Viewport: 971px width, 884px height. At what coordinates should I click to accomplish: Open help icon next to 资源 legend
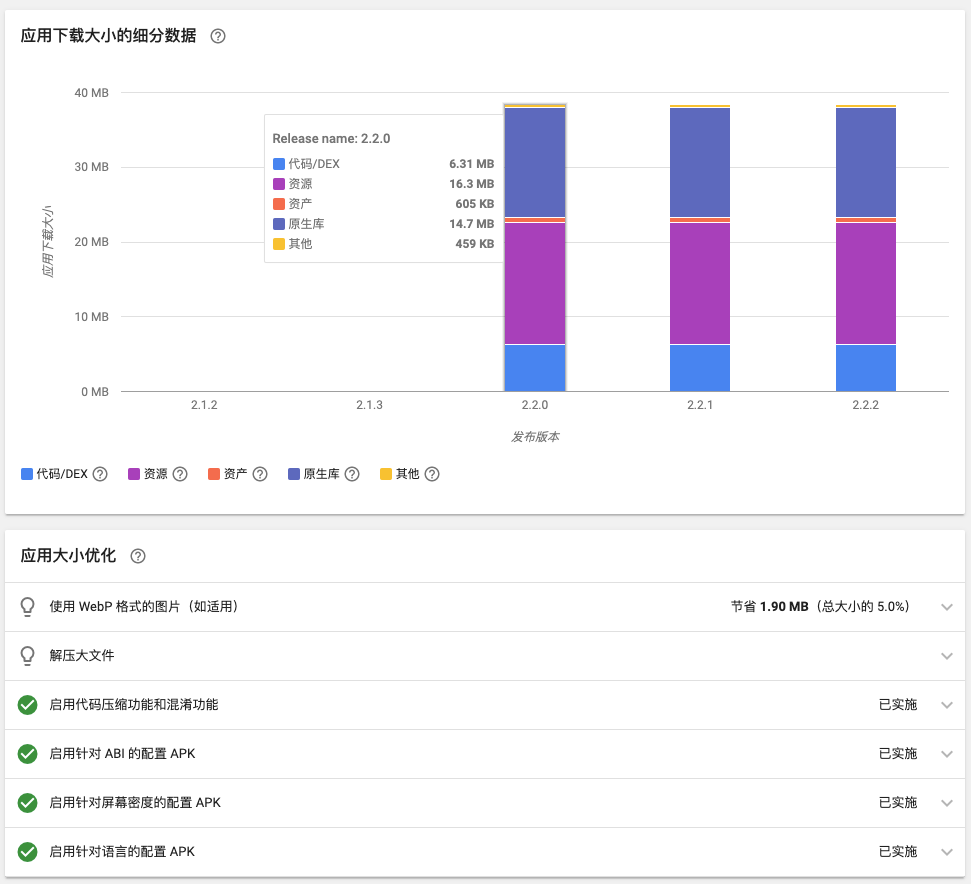(x=180, y=474)
